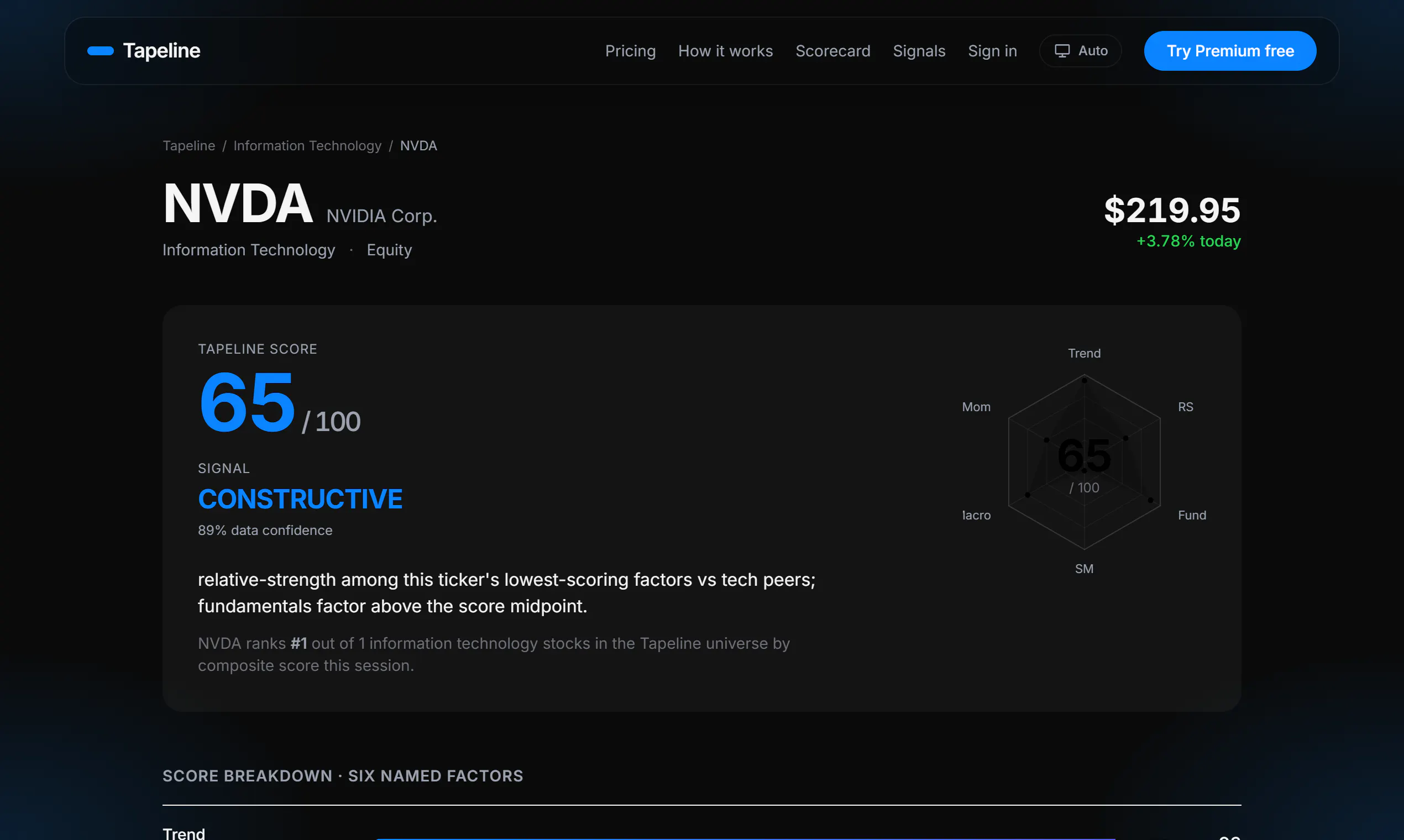Go to the Scorecard page

(x=833, y=51)
